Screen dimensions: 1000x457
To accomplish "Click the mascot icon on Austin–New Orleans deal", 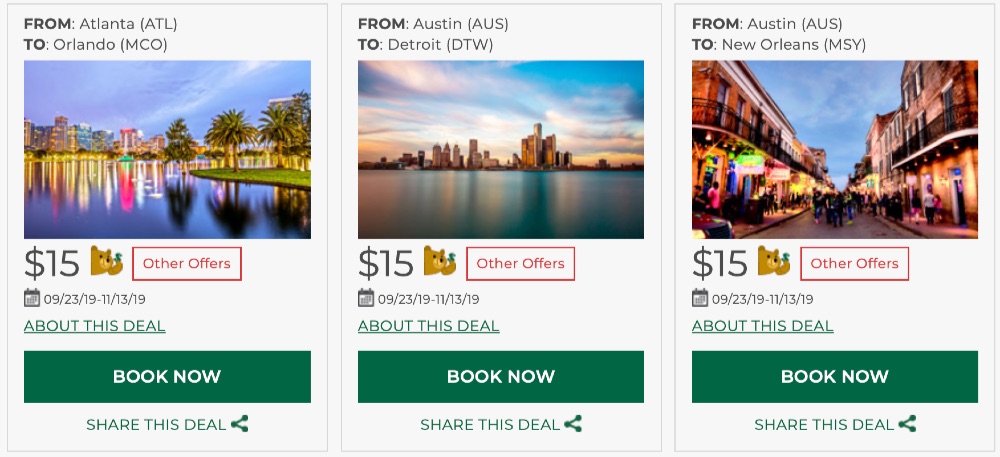I will (774, 262).
